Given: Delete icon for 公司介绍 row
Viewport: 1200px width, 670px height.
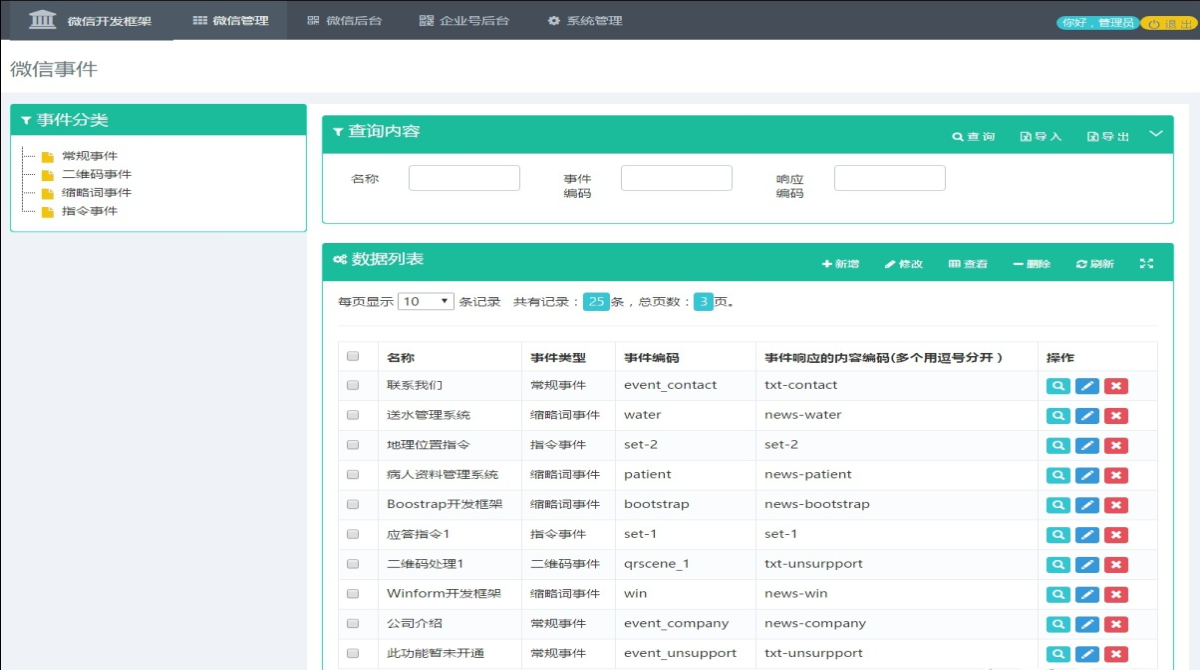Looking at the screenshot, I should click(x=1116, y=624).
